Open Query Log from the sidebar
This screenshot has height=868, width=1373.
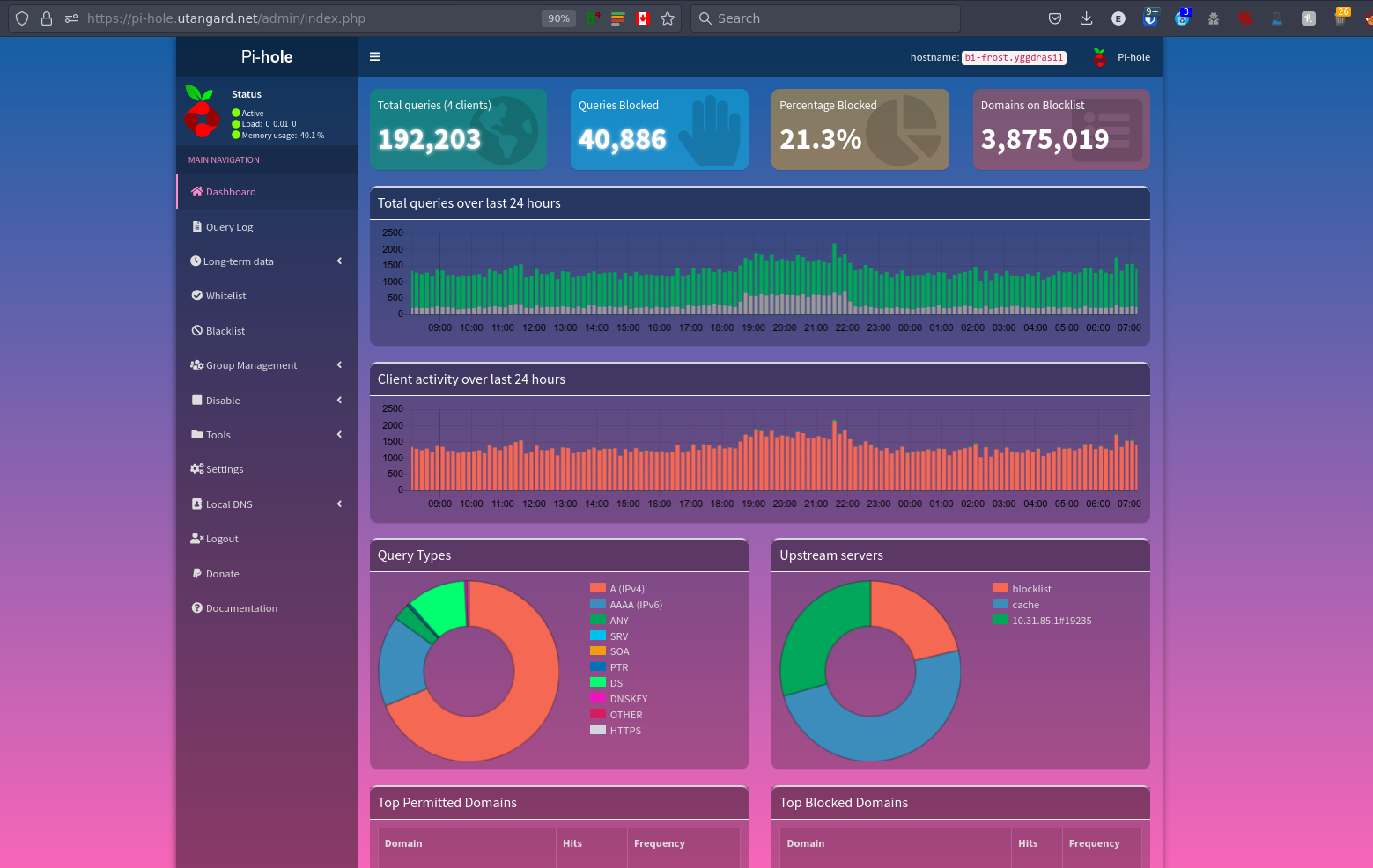pos(229,227)
